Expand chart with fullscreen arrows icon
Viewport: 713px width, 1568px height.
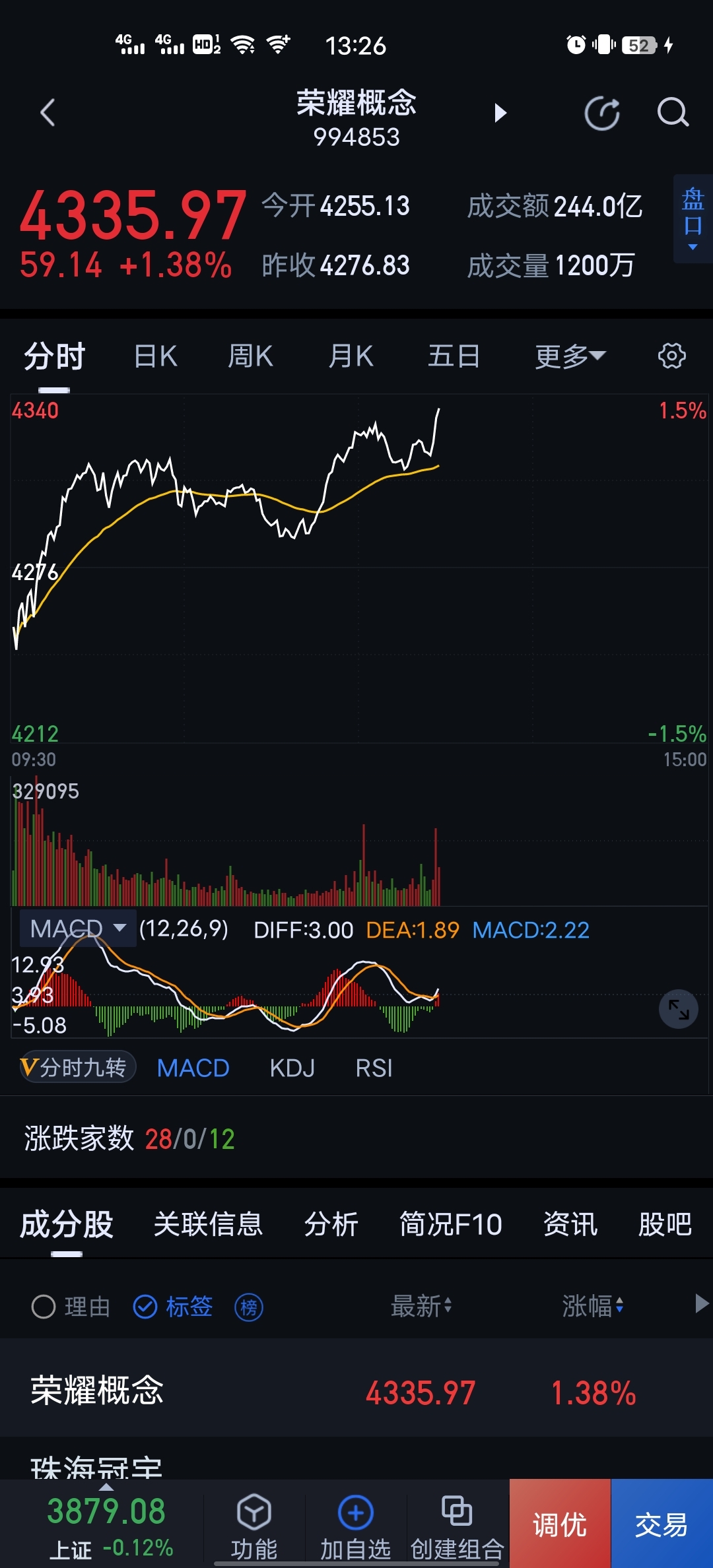click(x=679, y=1008)
